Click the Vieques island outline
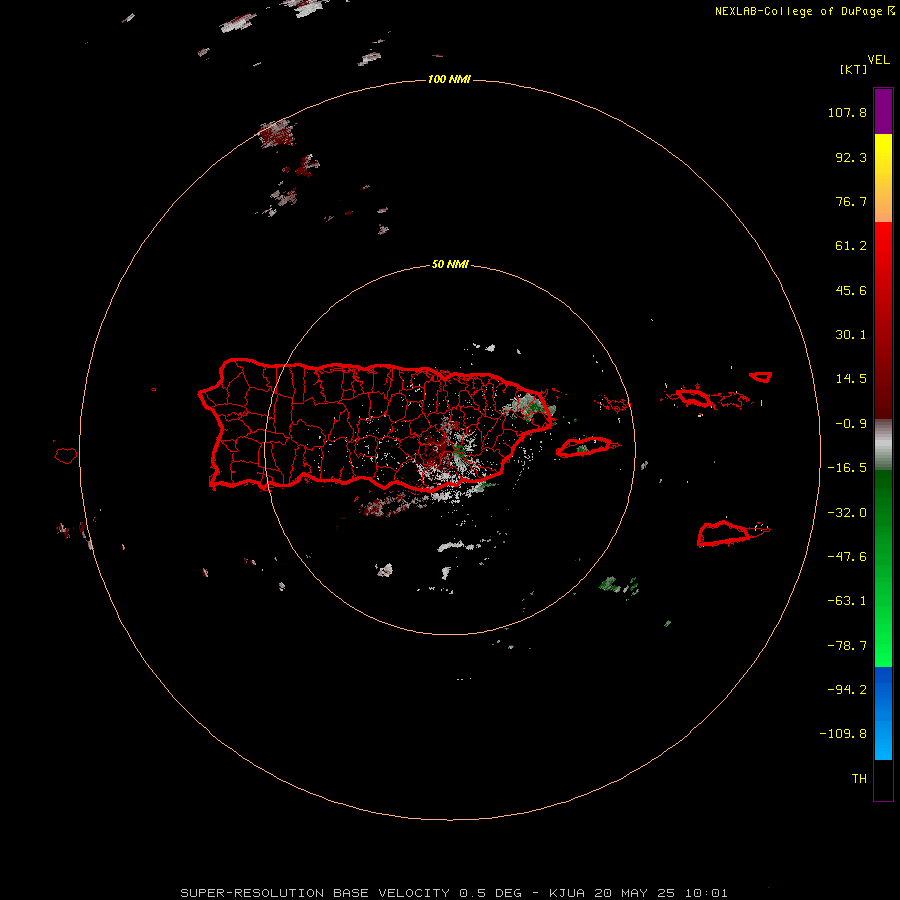 tap(584, 447)
